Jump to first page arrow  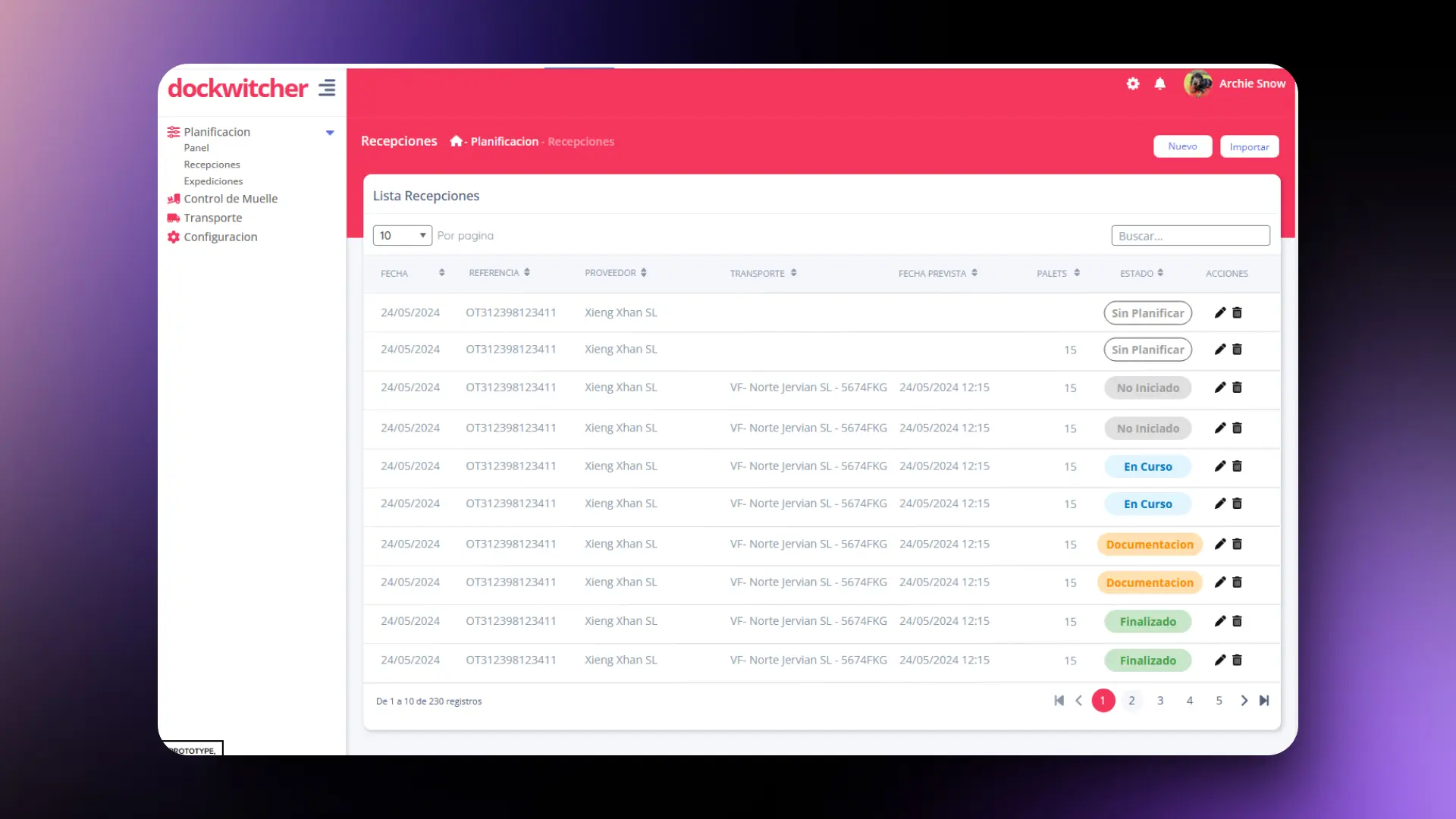click(1059, 701)
